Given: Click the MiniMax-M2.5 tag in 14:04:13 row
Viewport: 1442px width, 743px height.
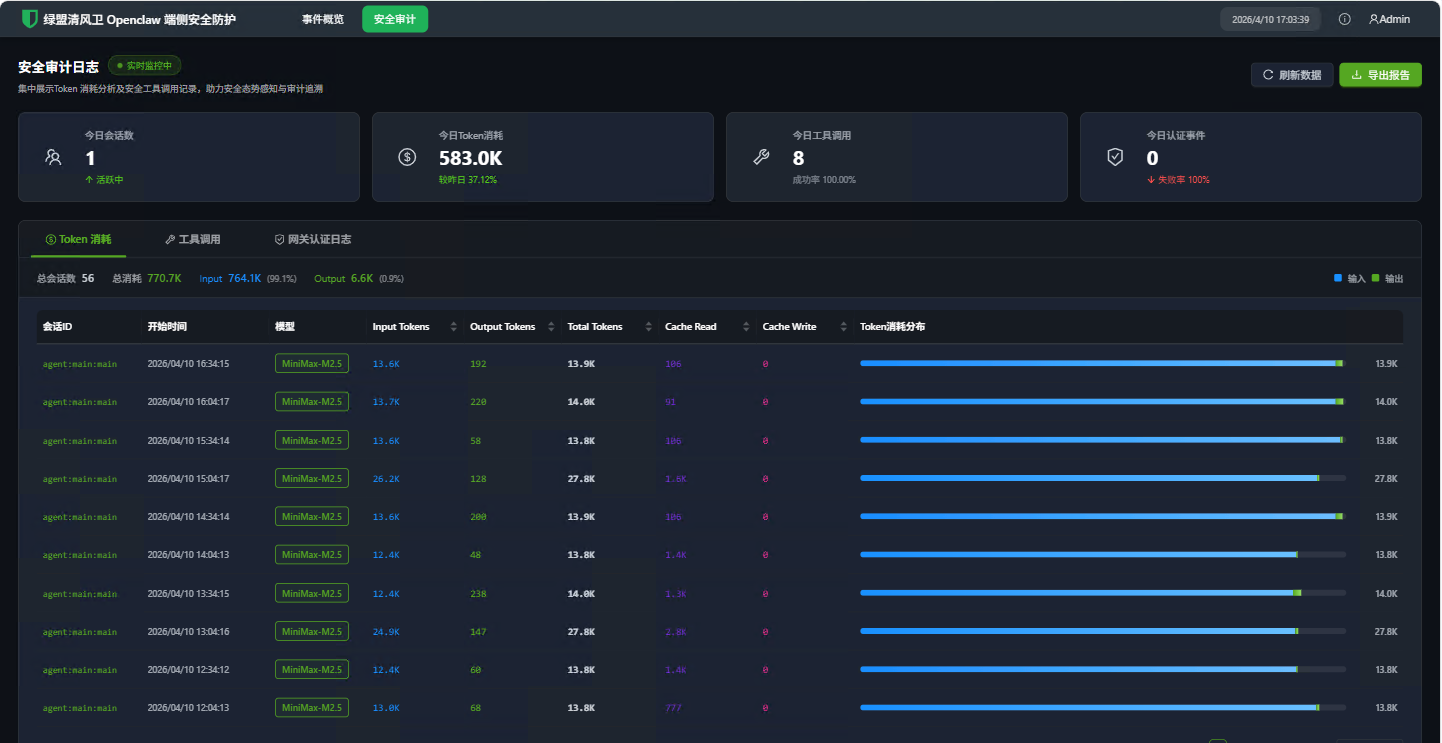Looking at the screenshot, I should 312,554.
